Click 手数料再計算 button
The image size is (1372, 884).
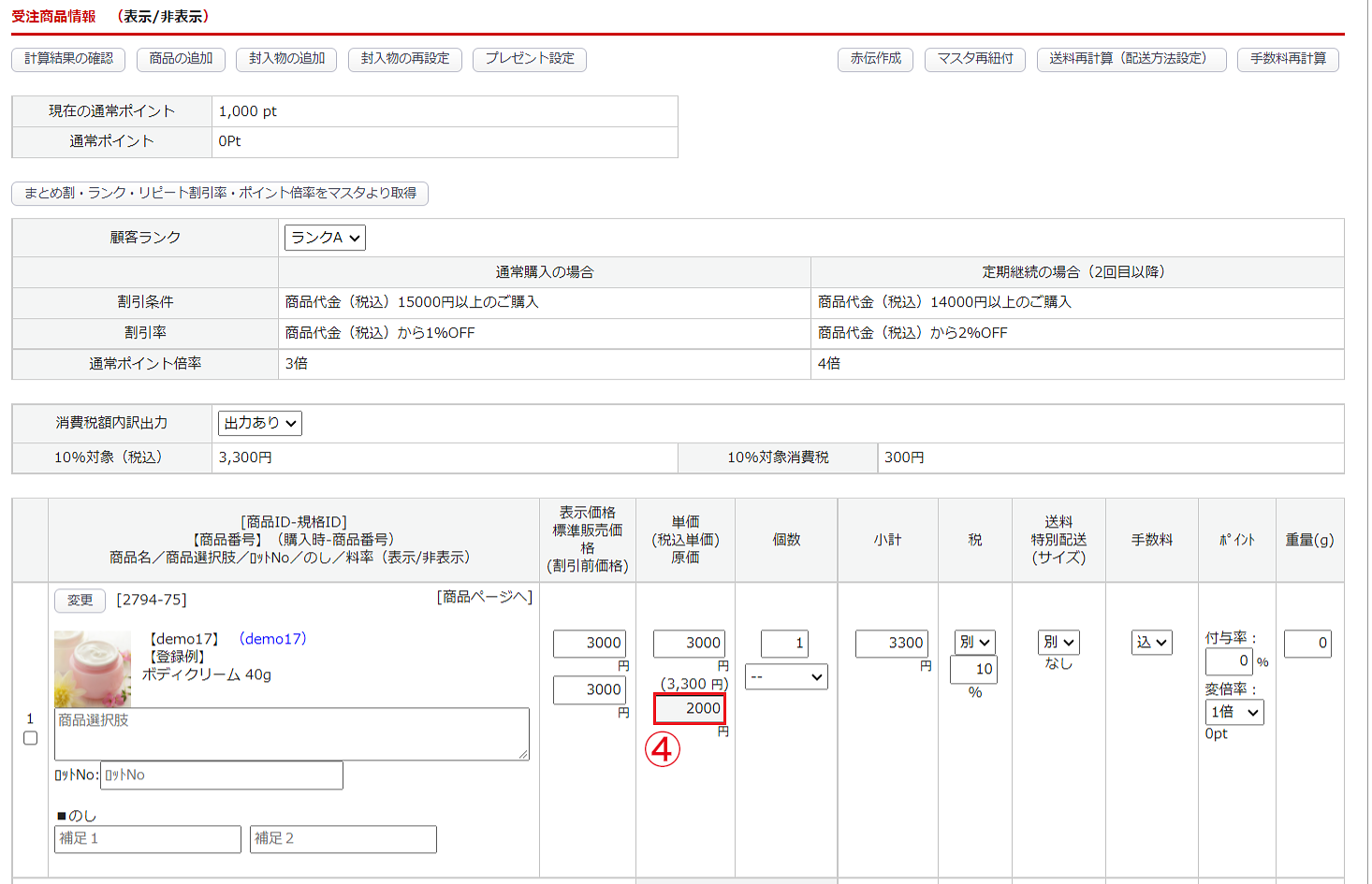1288,59
